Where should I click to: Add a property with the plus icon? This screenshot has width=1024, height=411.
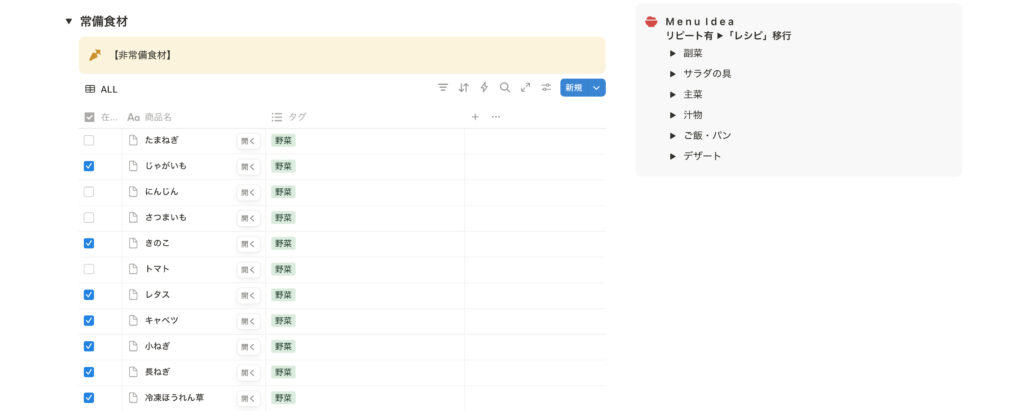point(475,117)
